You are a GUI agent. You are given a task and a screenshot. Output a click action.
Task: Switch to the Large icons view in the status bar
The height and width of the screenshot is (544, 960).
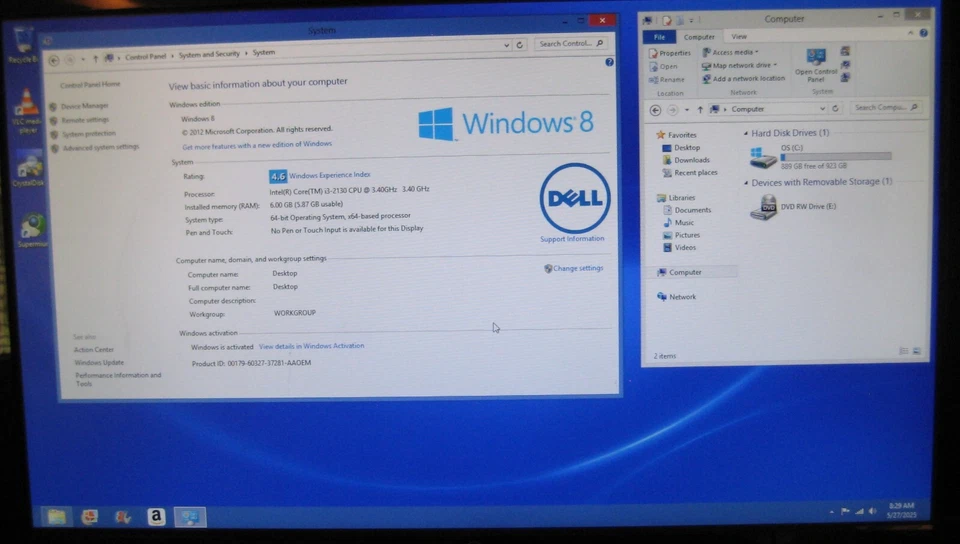tap(917, 351)
